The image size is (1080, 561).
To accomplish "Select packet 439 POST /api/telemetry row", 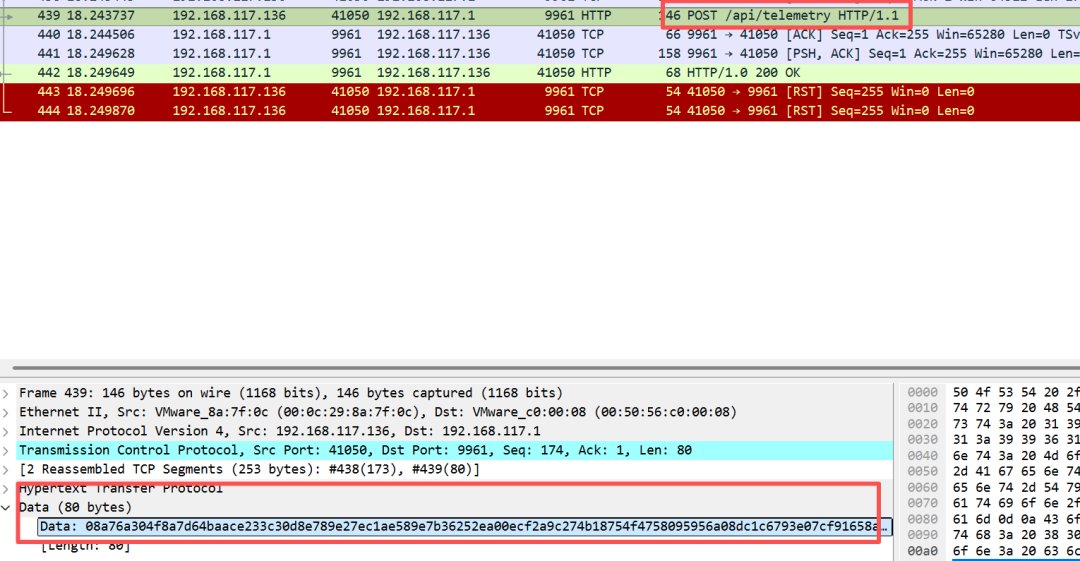I will [x=540, y=15].
